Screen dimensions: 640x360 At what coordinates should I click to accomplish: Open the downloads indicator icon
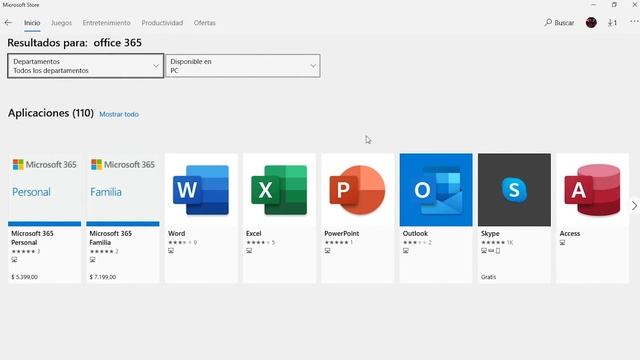coord(612,23)
